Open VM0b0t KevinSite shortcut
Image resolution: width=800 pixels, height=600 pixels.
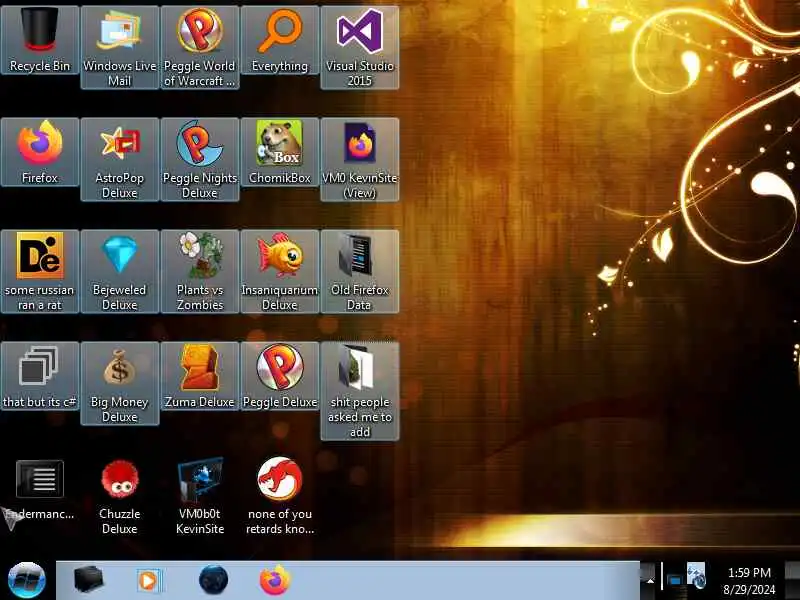pos(199,496)
